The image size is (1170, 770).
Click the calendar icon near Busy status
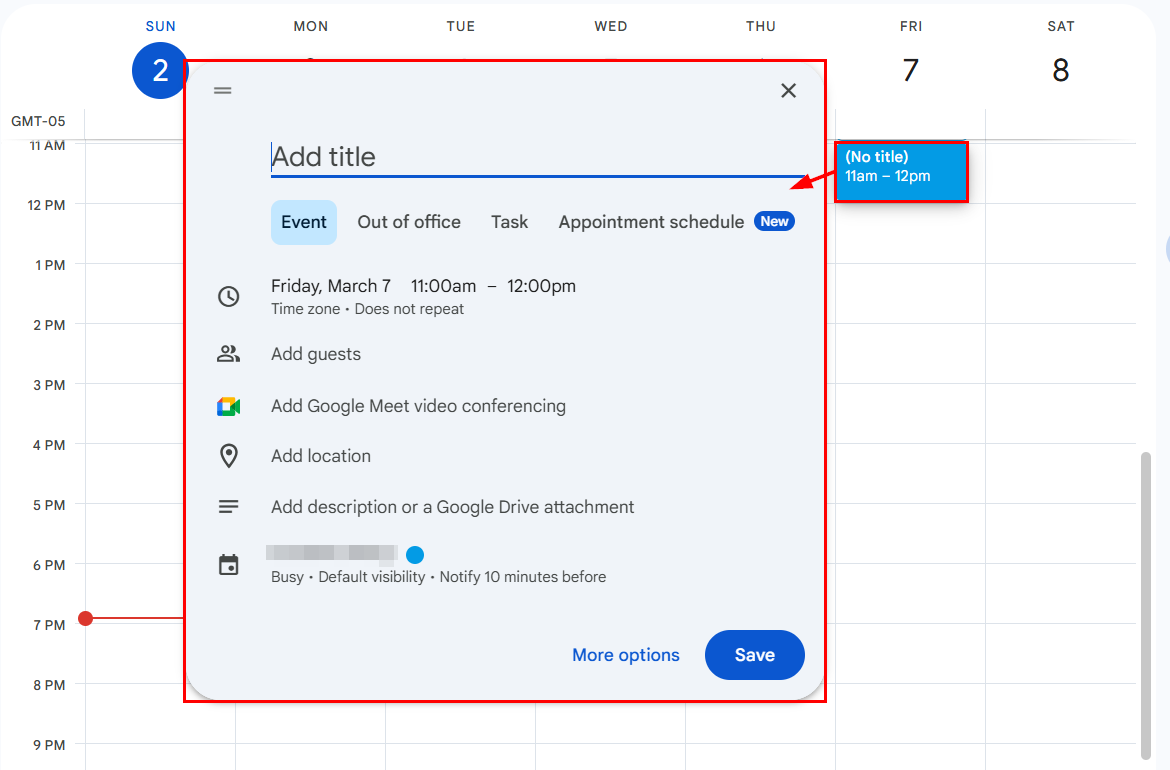tap(228, 565)
